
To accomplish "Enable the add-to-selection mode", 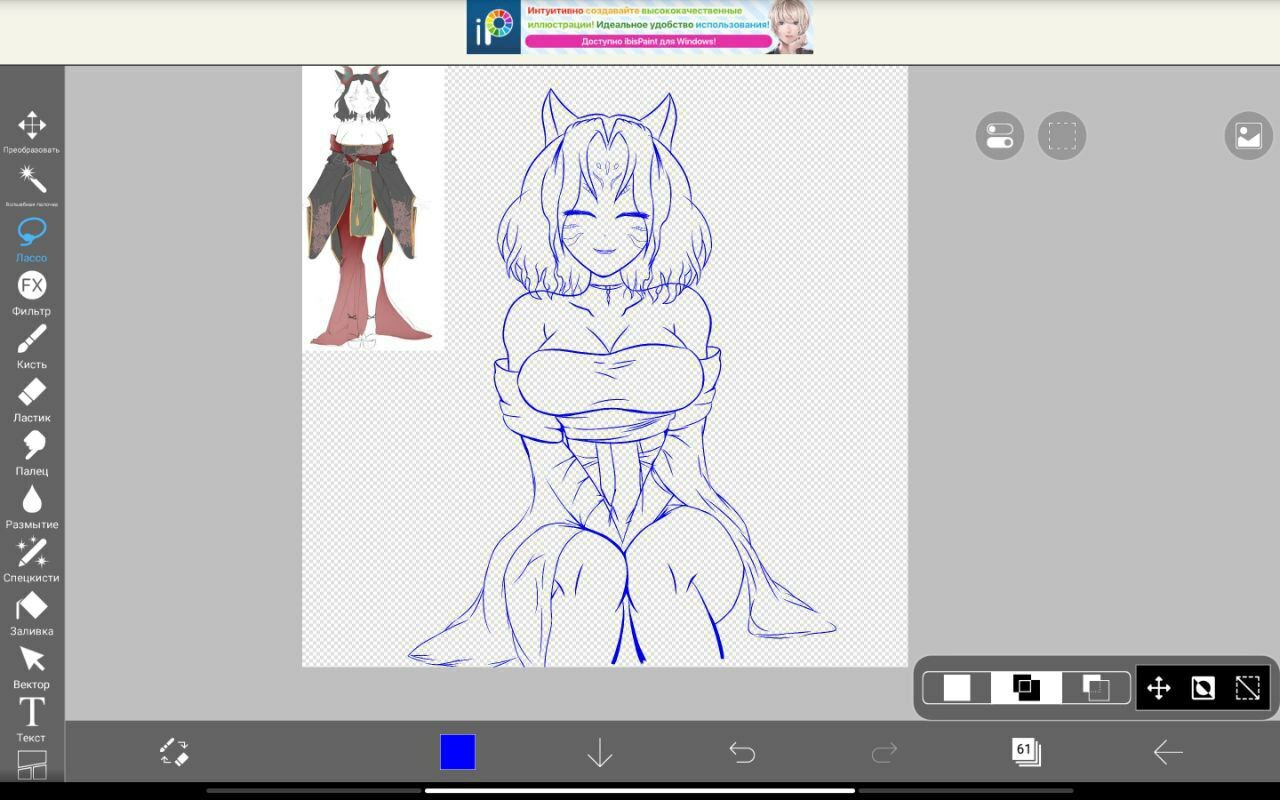I will tap(1026, 688).
